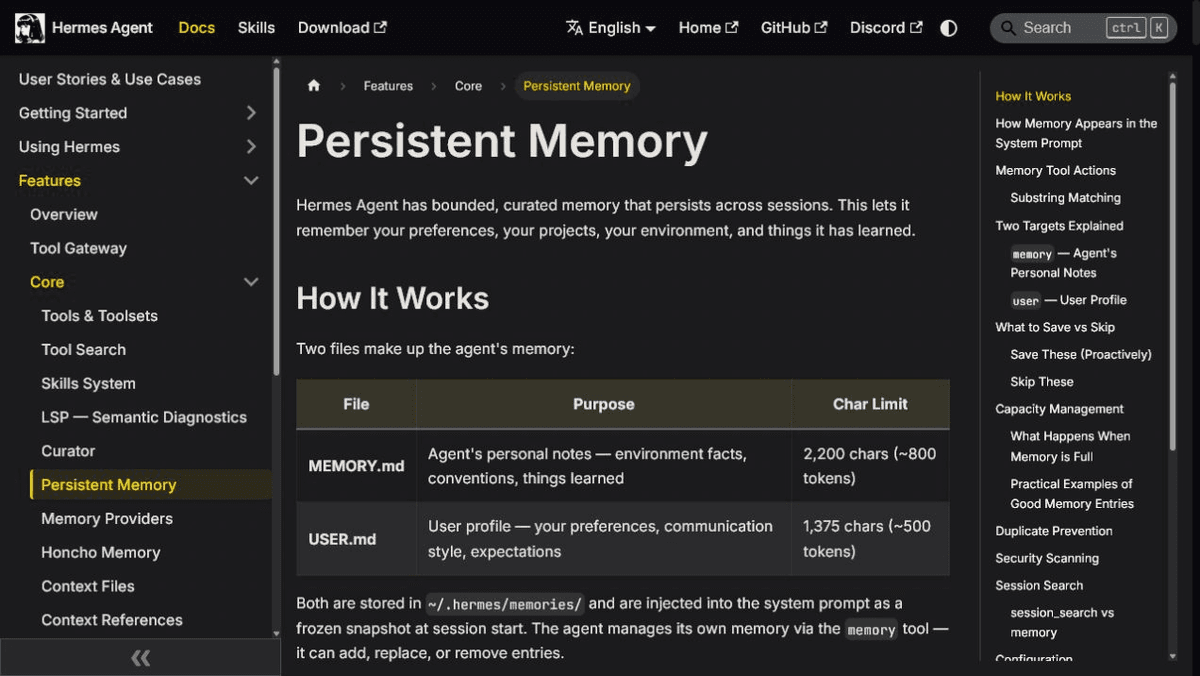Expand the Getting Started section chevron
This screenshot has width=1200, height=676.
[251, 113]
